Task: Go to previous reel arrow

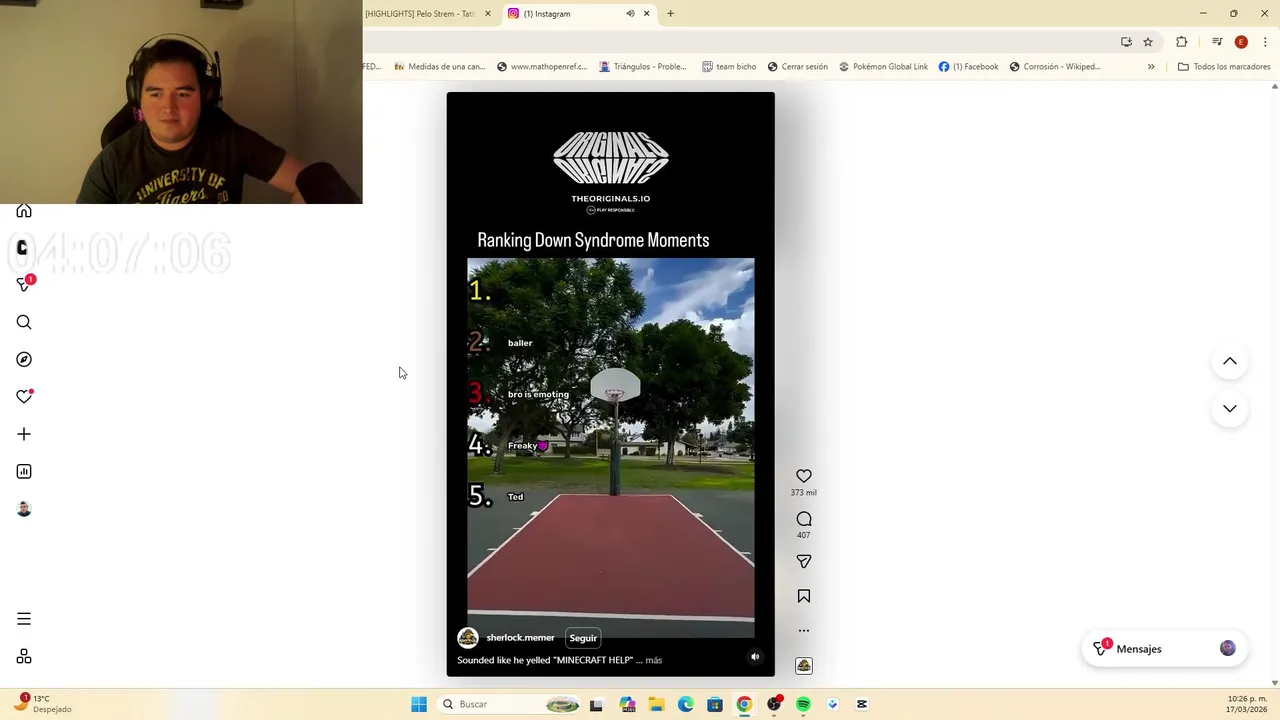Action: click(x=1230, y=361)
